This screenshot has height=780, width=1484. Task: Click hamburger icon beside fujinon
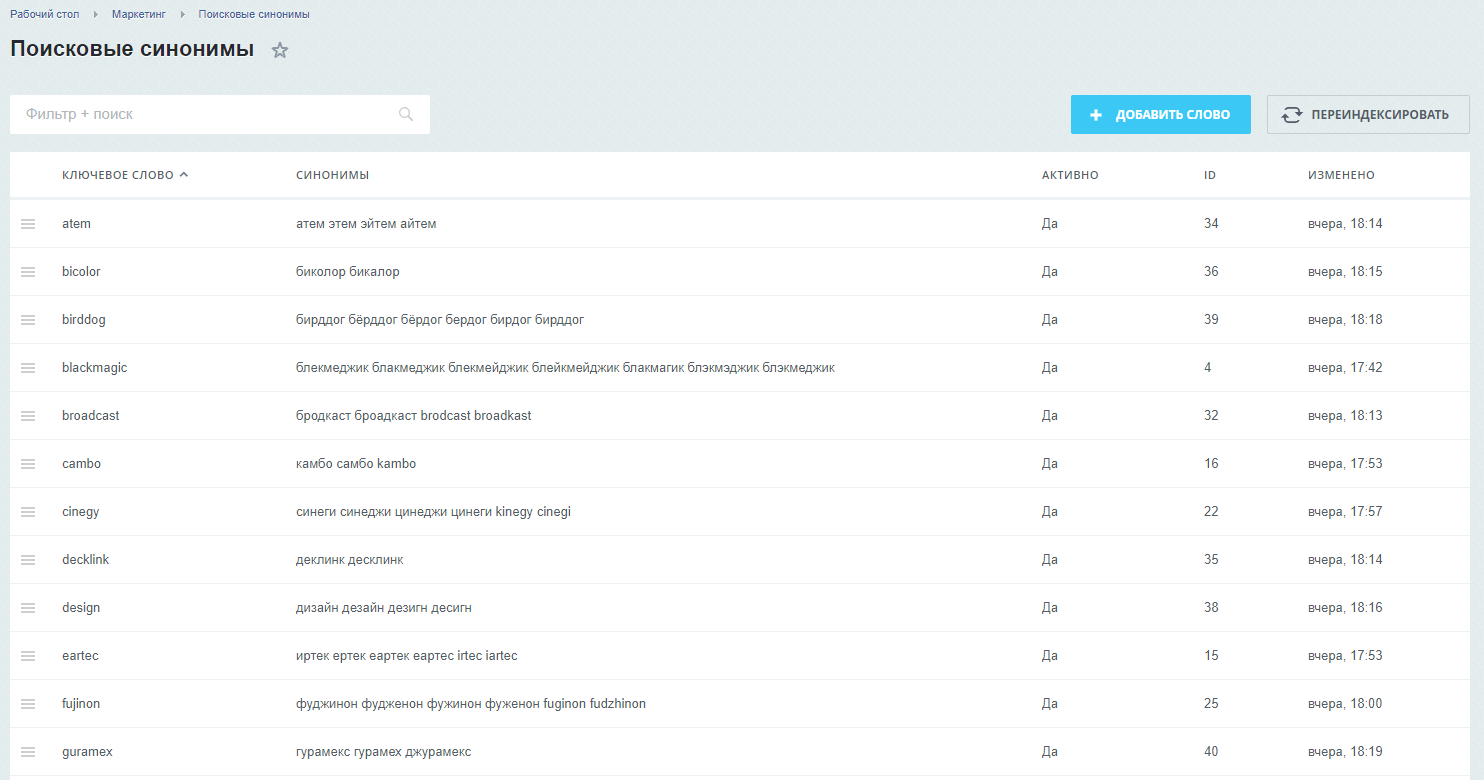point(28,704)
